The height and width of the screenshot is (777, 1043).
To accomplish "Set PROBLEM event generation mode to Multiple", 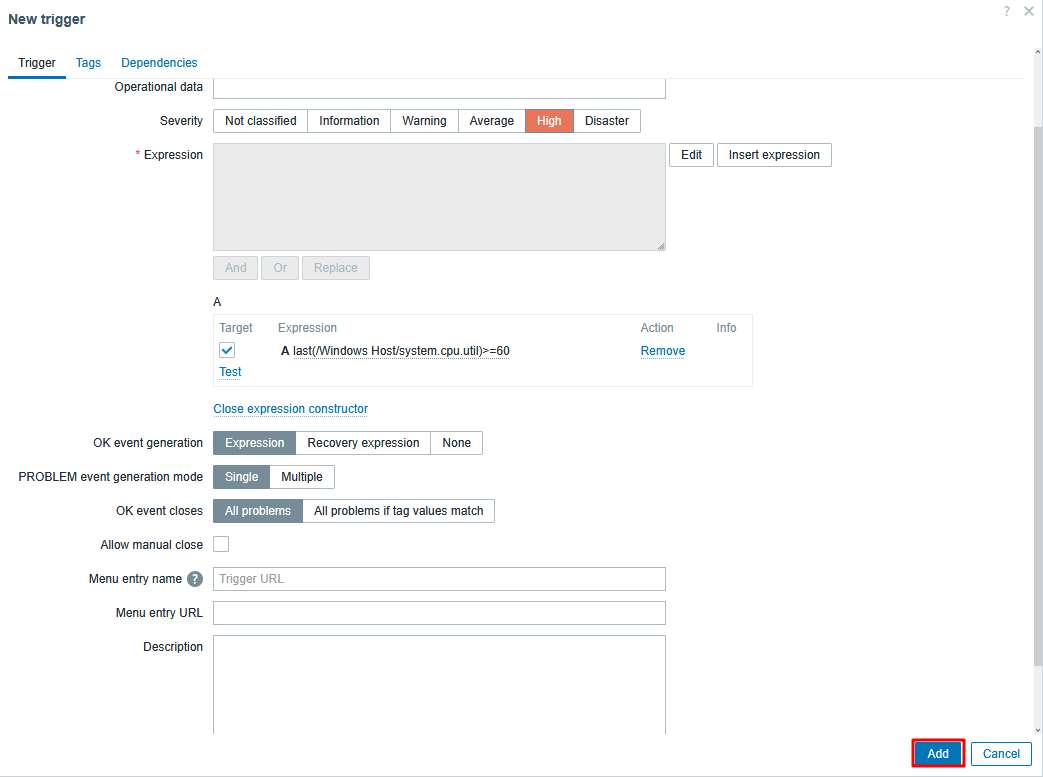I will tap(302, 477).
